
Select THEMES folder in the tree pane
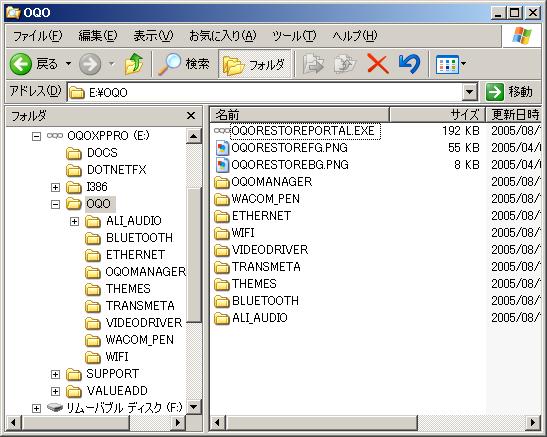[118, 289]
